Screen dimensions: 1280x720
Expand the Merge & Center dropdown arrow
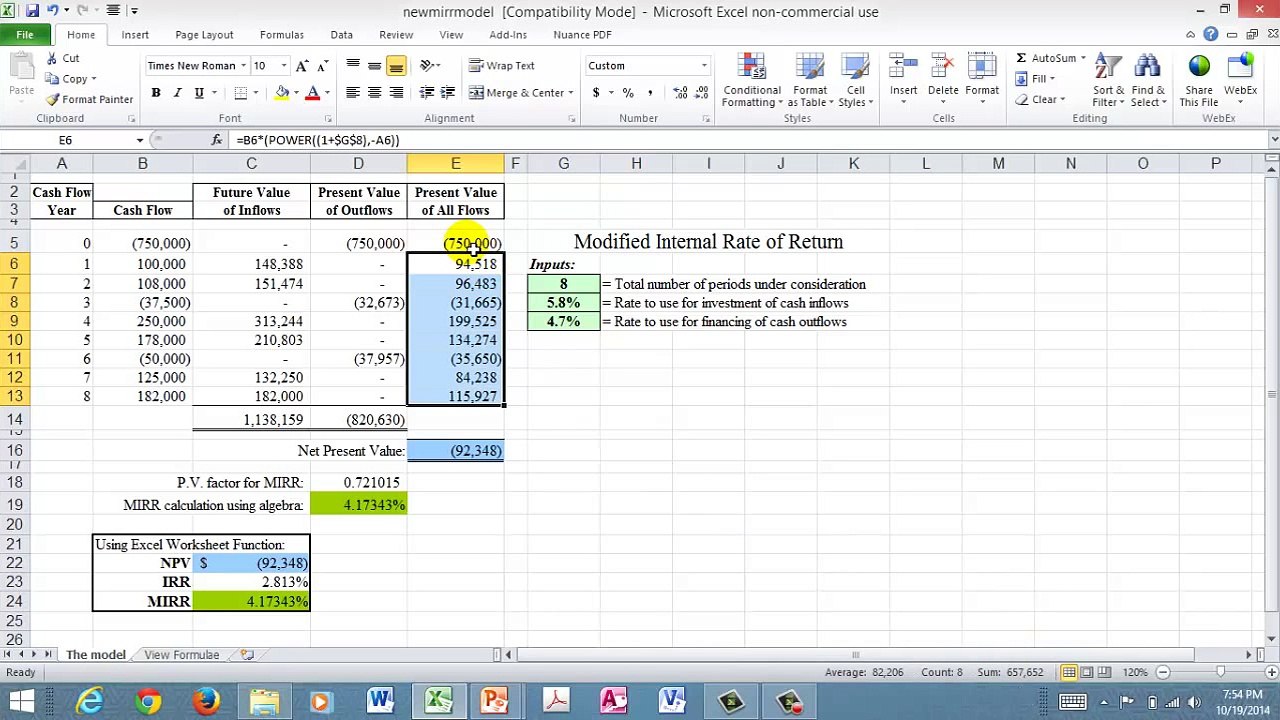point(571,93)
